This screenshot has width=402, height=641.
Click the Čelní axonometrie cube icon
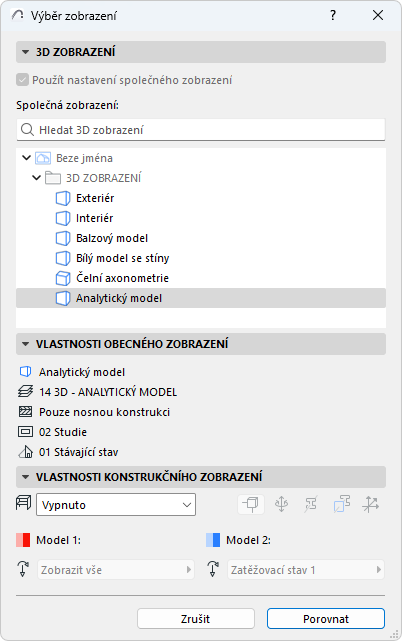pyautogui.click(x=63, y=278)
